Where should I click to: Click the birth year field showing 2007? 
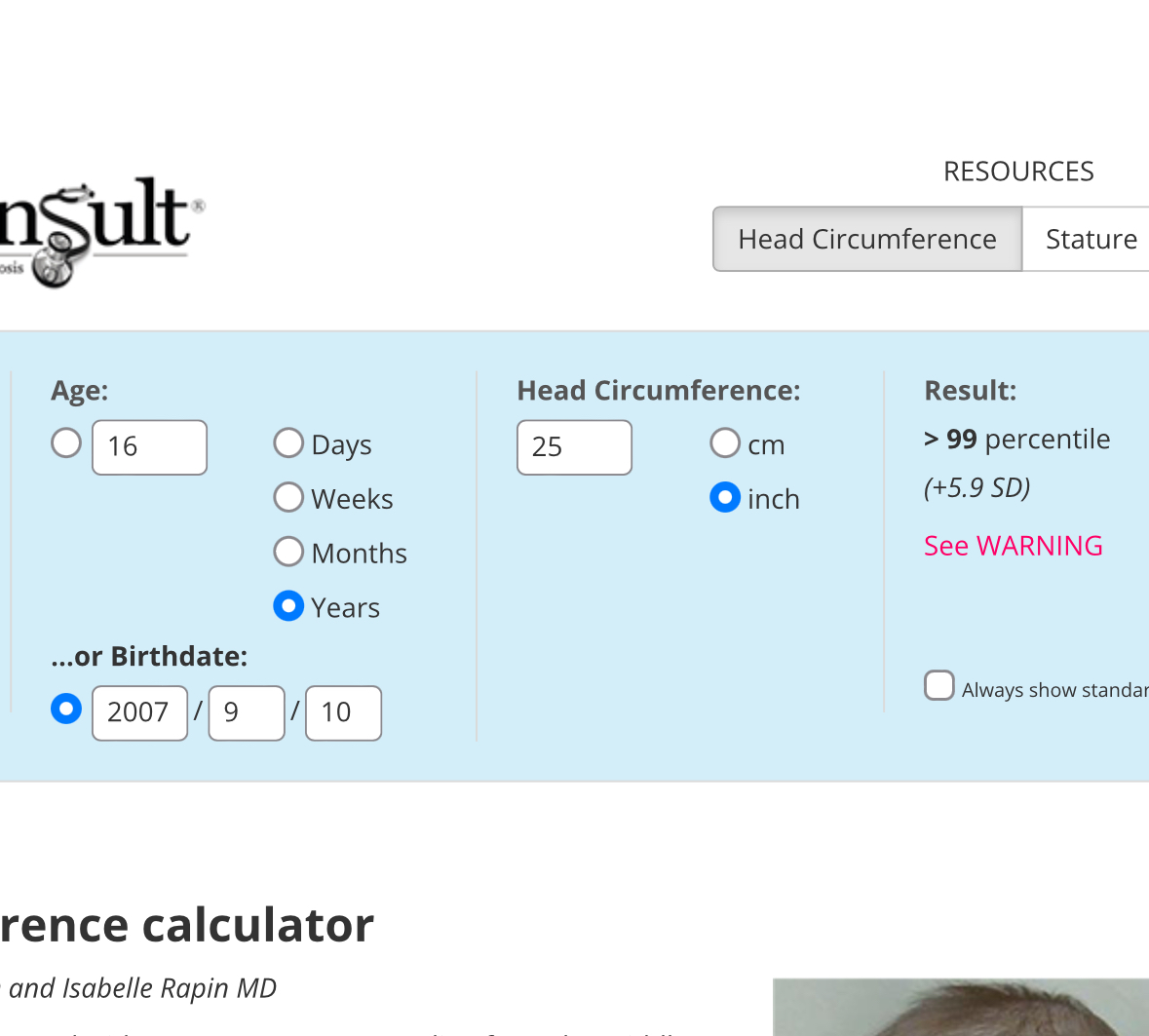click(140, 712)
